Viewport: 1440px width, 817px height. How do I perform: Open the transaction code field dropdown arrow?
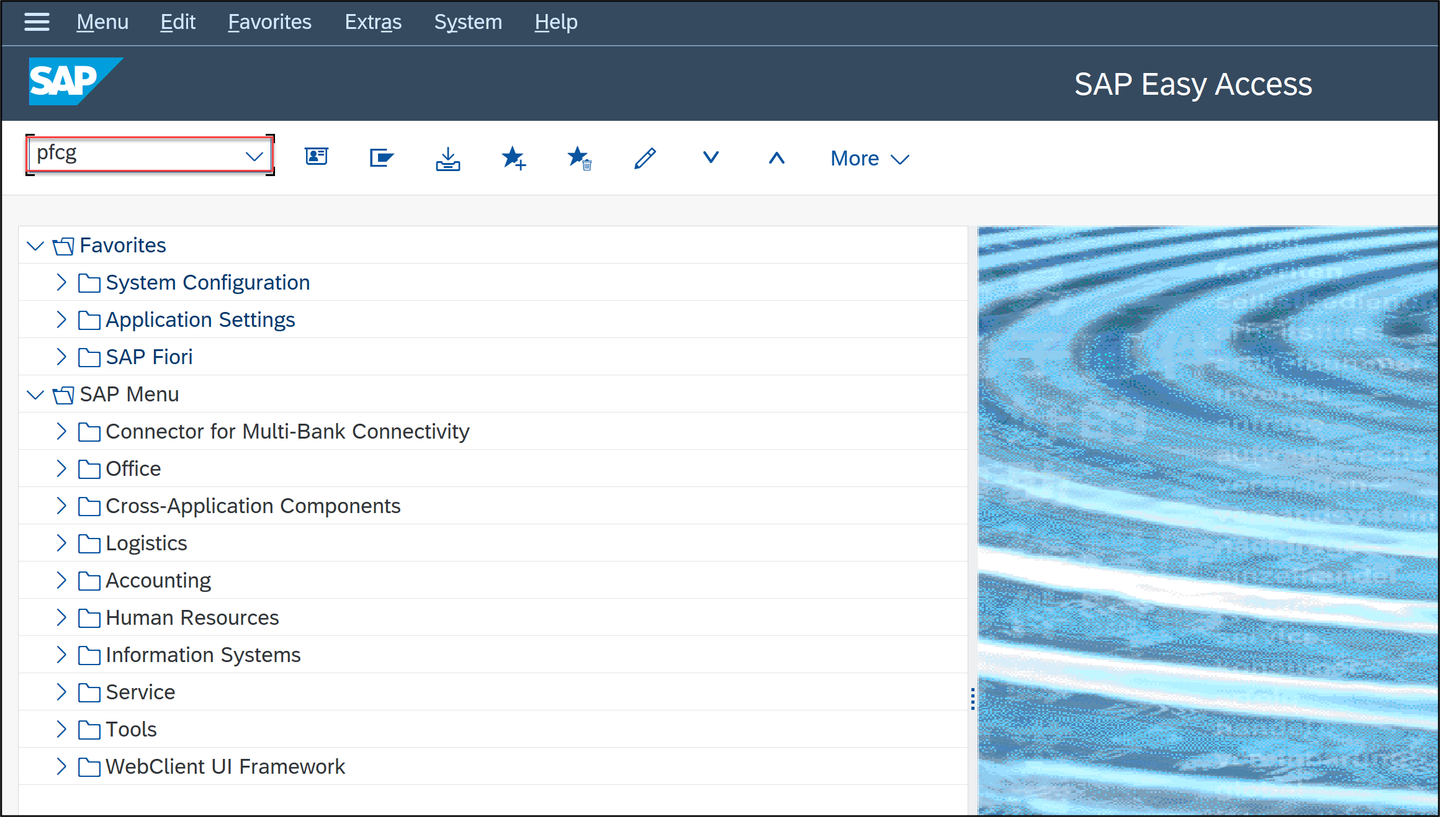tap(254, 156)
